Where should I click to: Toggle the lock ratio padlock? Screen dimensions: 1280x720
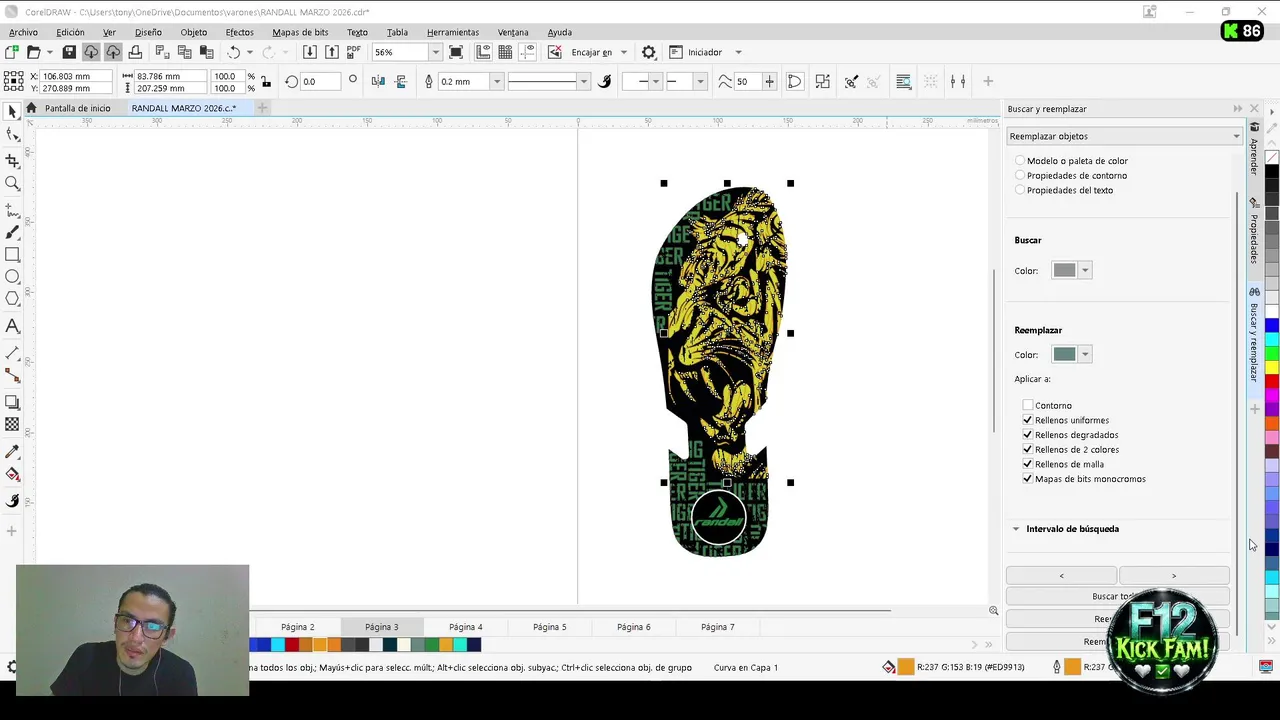click(268, 82)
